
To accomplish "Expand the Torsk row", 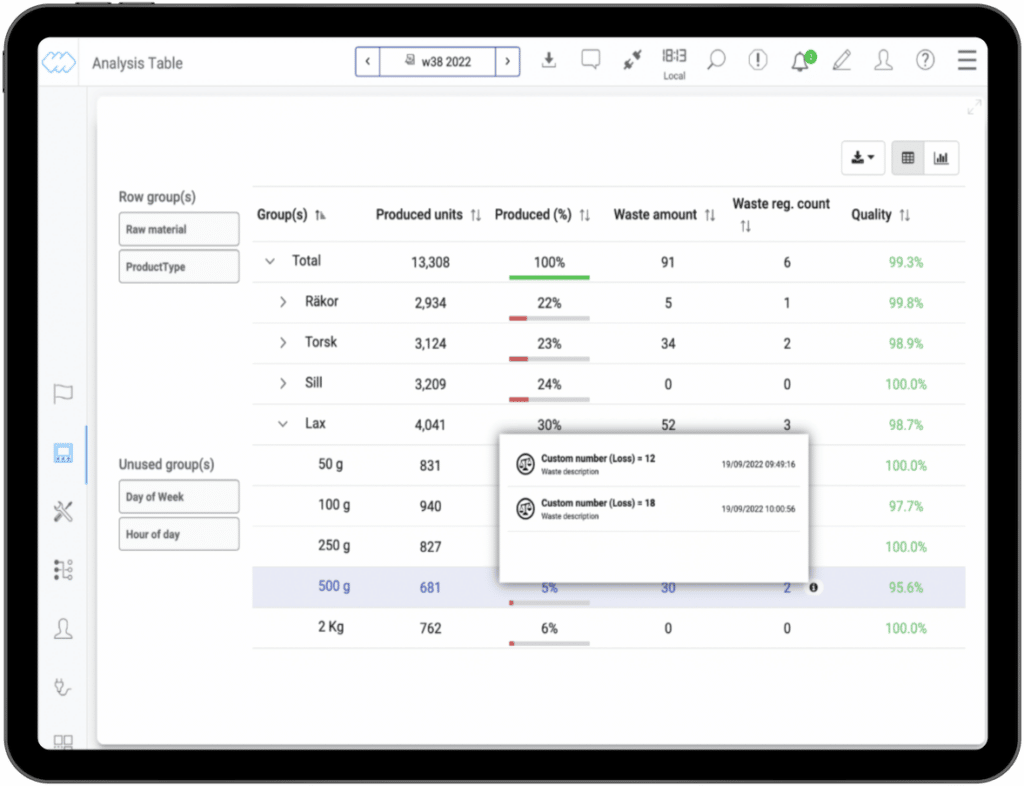I will (x=282, y=342).
